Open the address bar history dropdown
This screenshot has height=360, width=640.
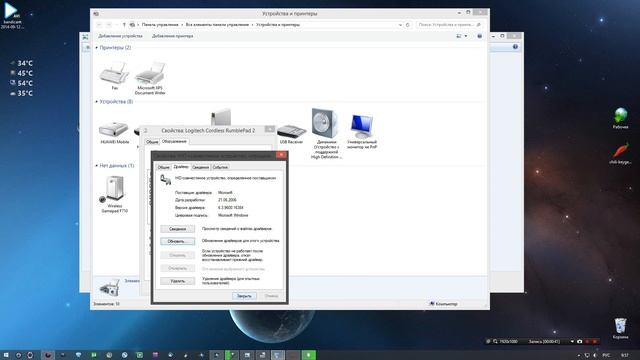coord(400,25)
